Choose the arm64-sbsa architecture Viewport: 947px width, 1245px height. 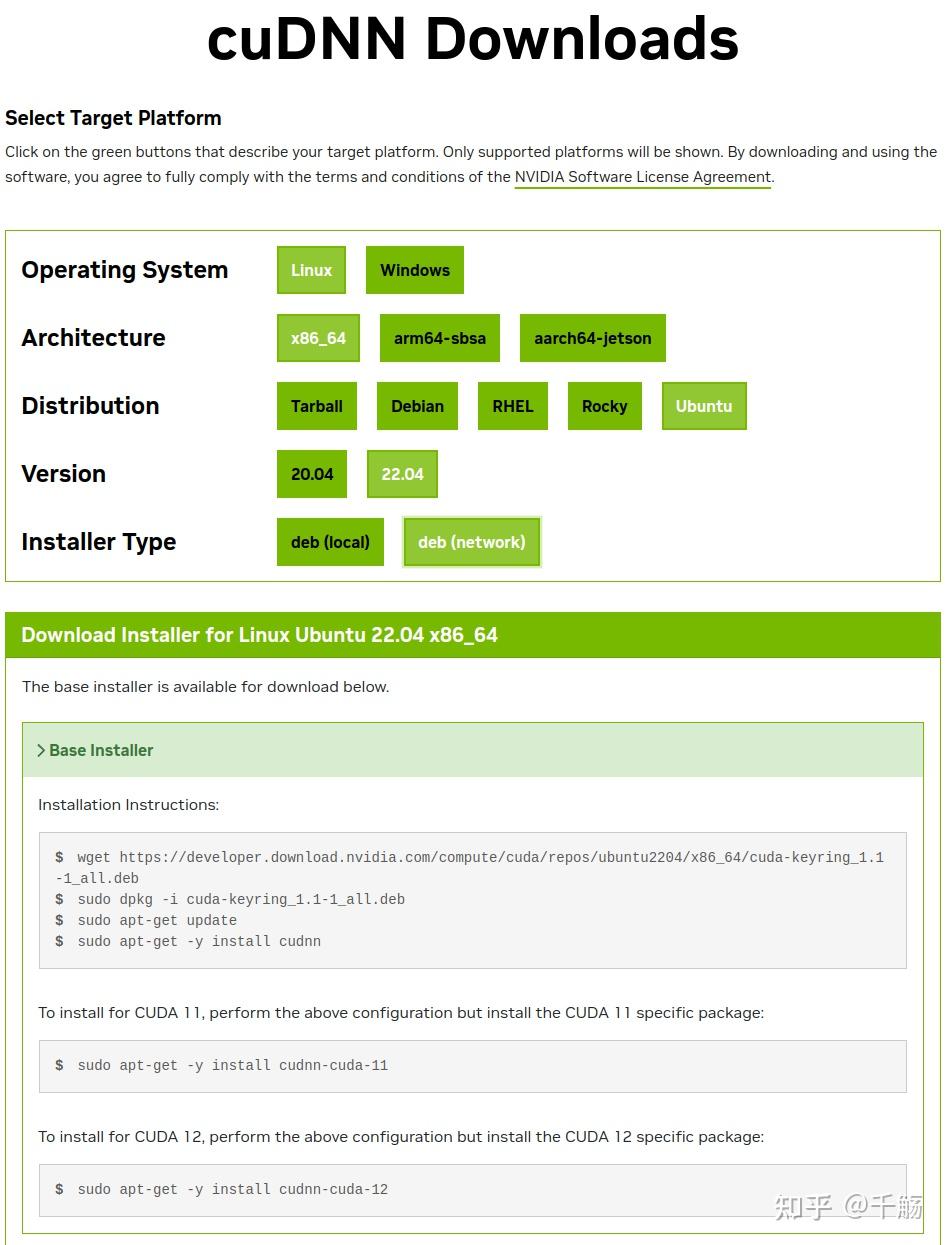pyautogui.click(x=439, y=338)
